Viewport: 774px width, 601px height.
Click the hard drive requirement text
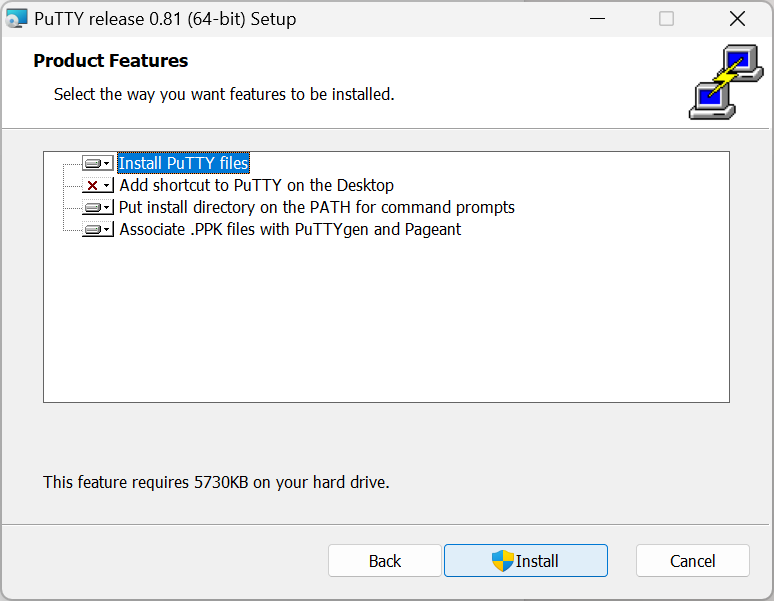pyautogui.click(x=216, y=482)
